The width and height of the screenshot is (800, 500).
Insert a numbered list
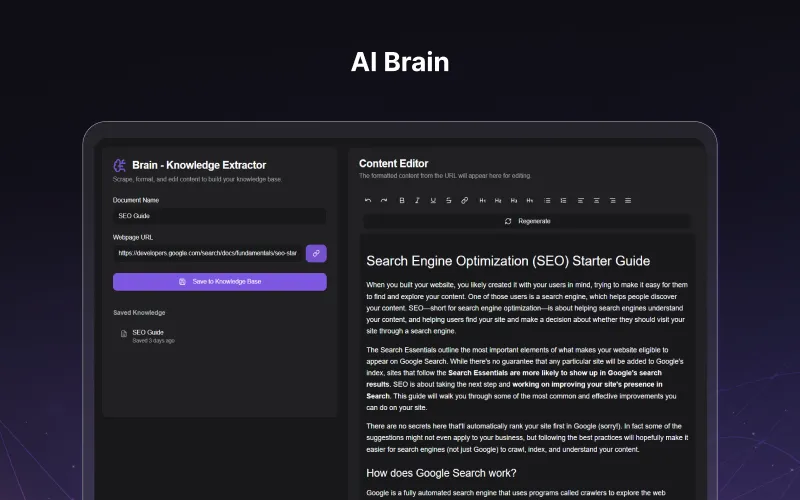click(563, 200)
